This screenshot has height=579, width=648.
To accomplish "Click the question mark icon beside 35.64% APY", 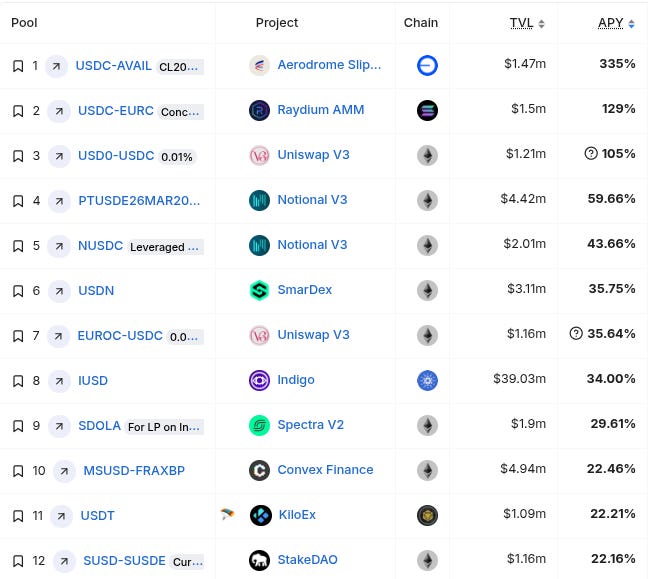I will [576, 333].
